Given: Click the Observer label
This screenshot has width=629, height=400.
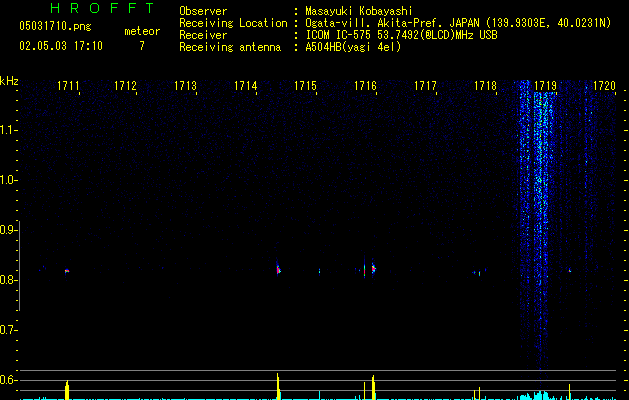Looking at the screenshot, I should (x=203, y=11).
